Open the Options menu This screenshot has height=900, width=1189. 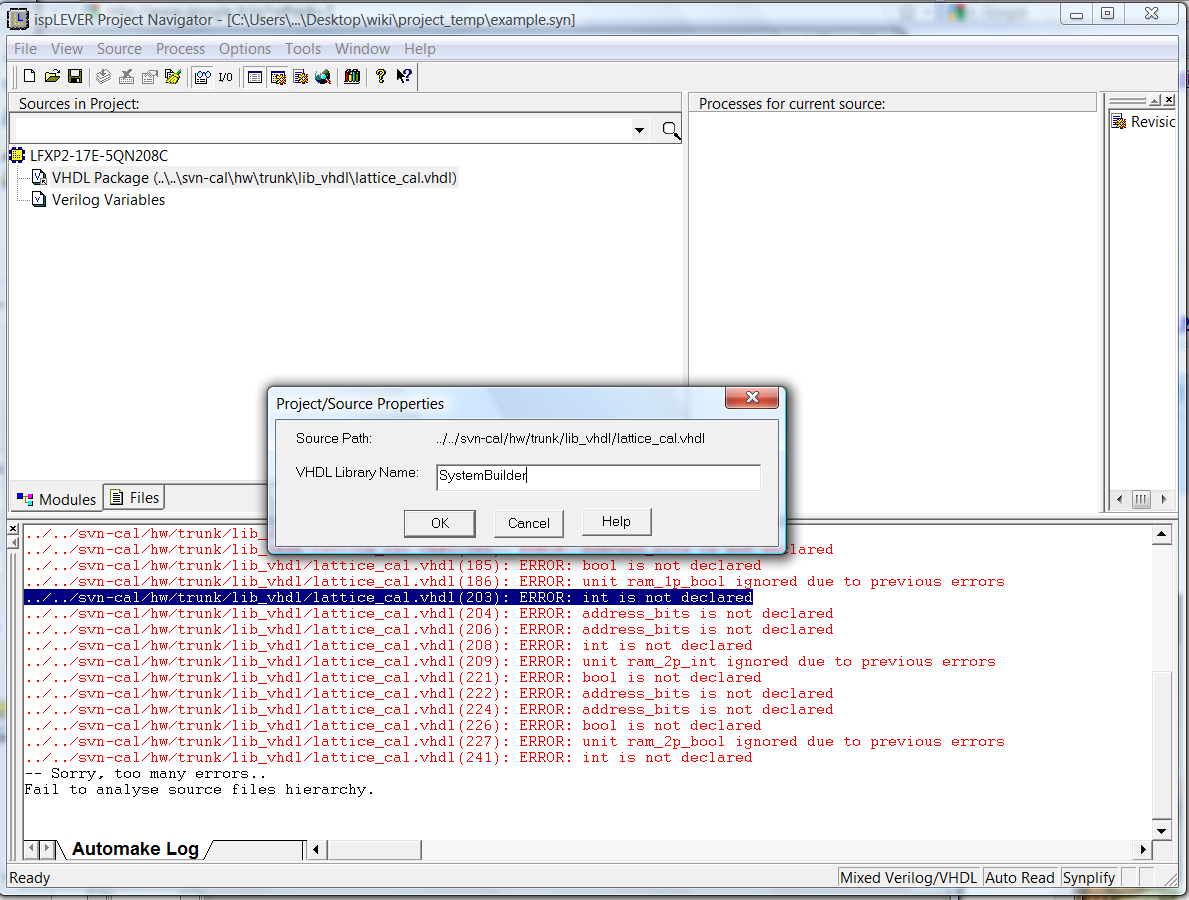(x=245, y=49)
